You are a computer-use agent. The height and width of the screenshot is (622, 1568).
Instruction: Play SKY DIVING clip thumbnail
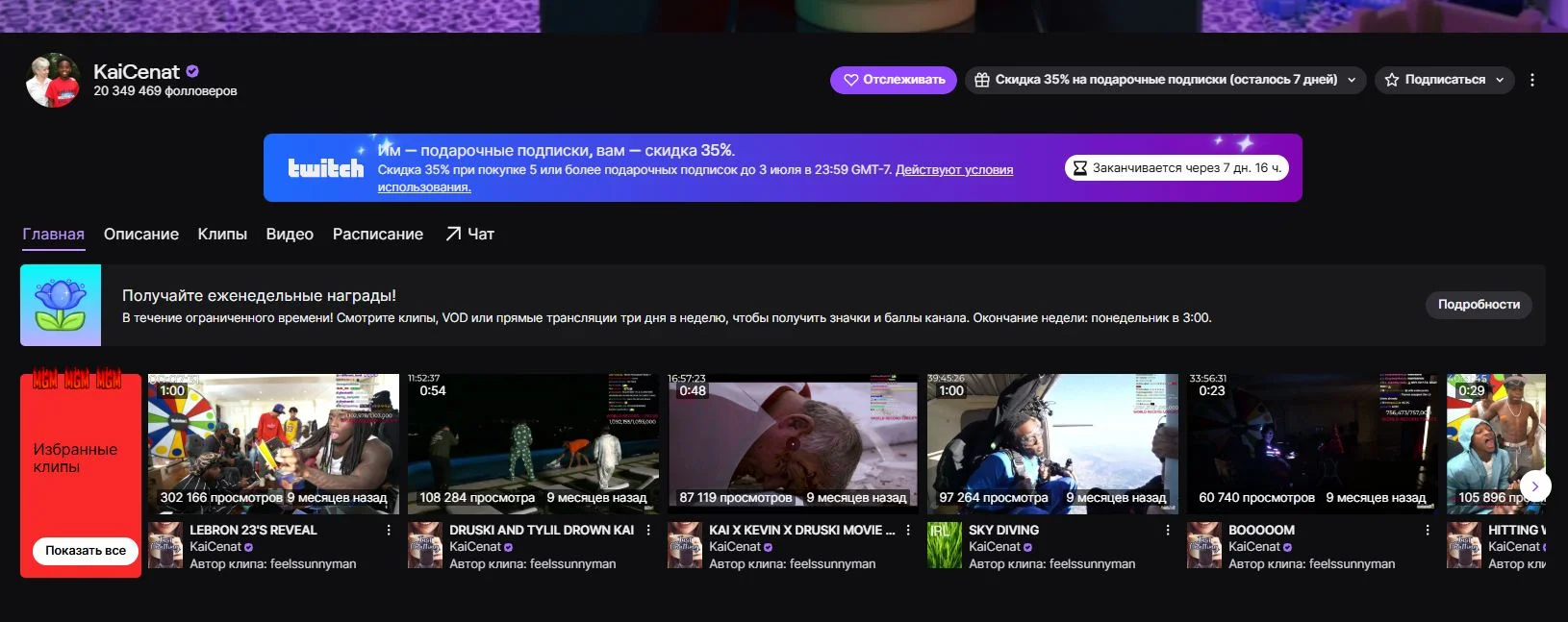click(1052, 443)
